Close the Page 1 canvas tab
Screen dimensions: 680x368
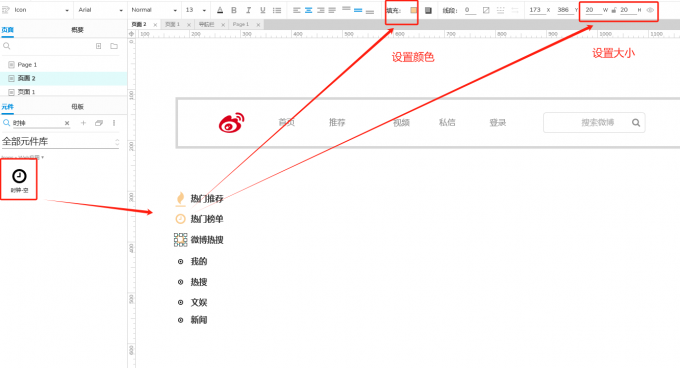[258, 25]
